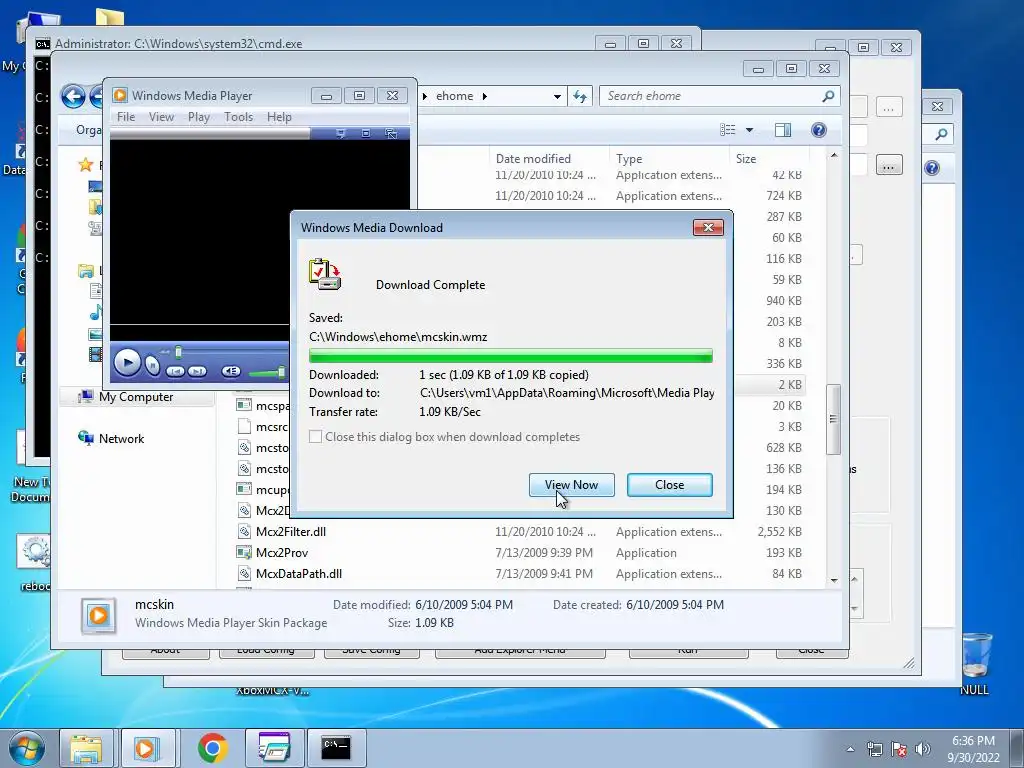
Task: Open the view options dropdown arrow
Action: click(x=749, y=130)
